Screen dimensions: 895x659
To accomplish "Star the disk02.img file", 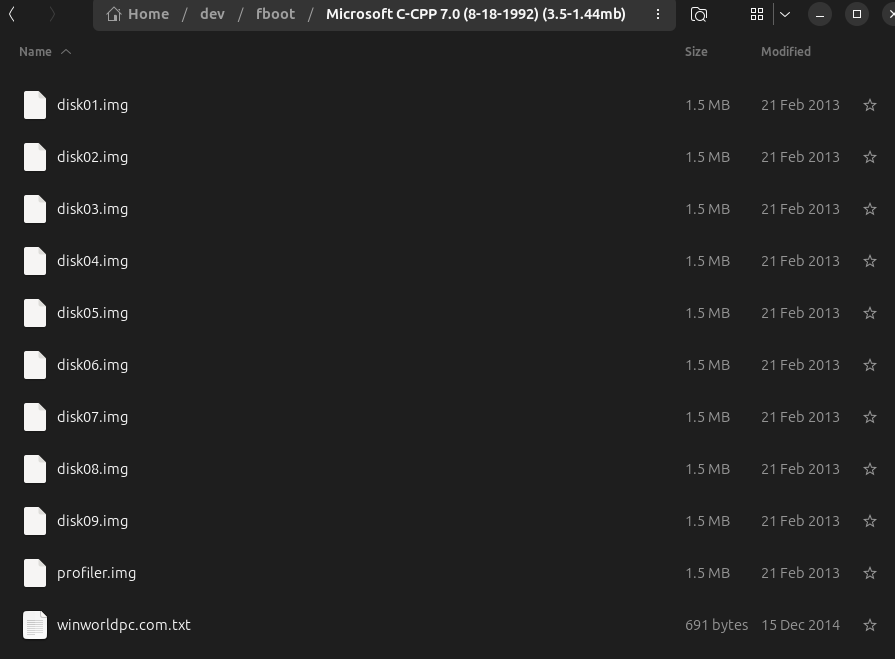I will (x=869, y=157).
